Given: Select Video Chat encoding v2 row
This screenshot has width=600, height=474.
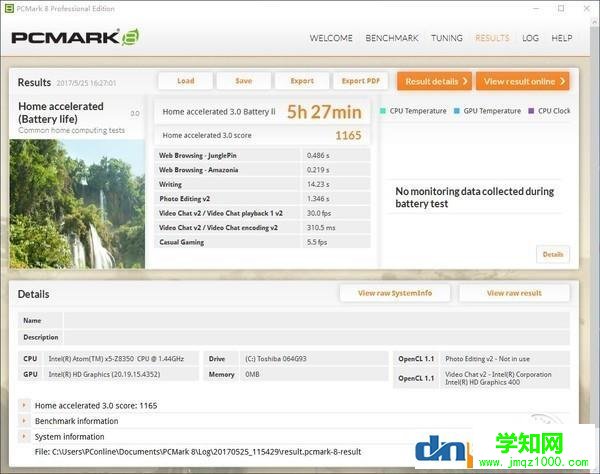Looking at the screenshot, I should [262, 228].
